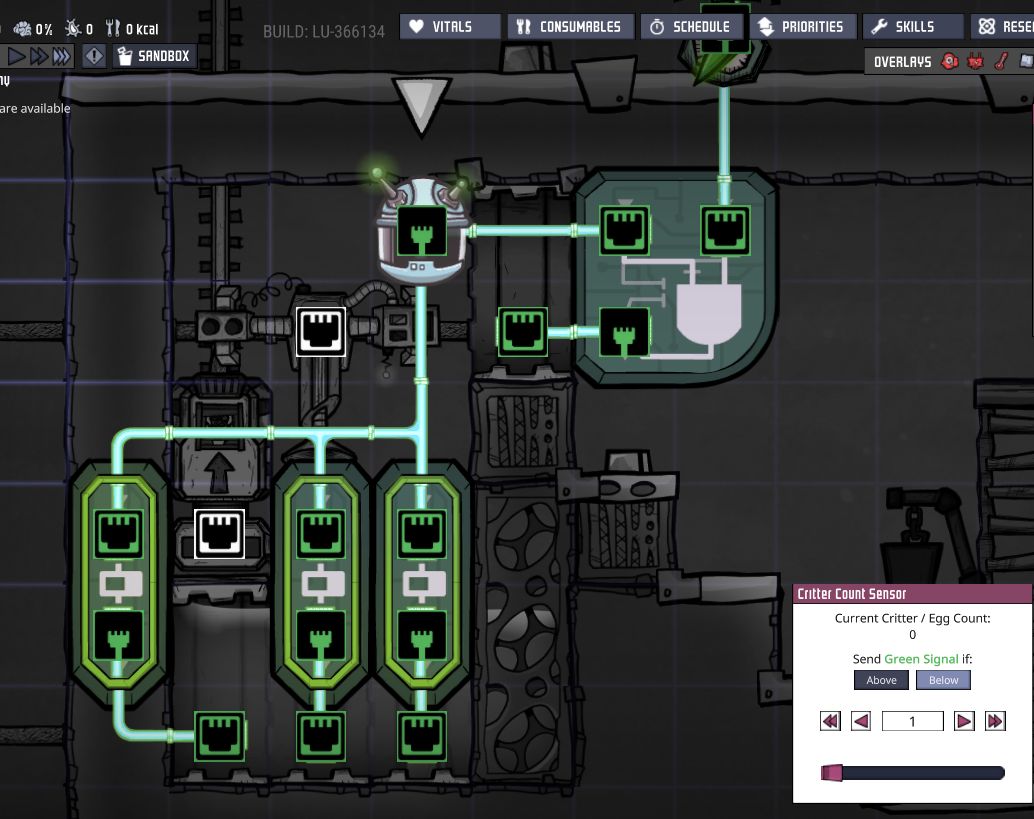Image resolution: width=1034 pixels, height=819 pixels.
Task: Jump threshold up with double right arrow
Action: tap(995, 721)
